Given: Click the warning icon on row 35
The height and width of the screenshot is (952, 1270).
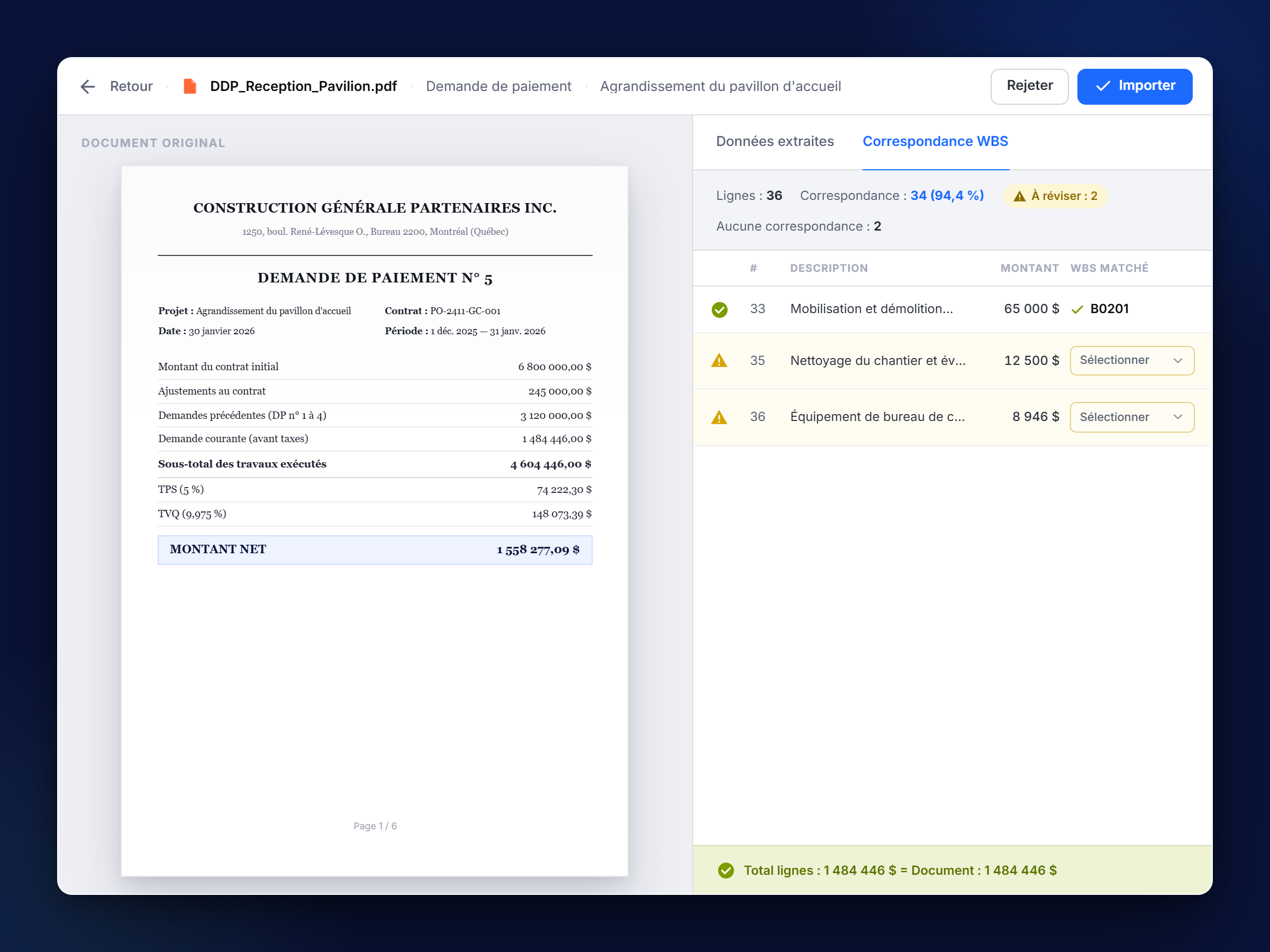Looking at the screenshot, I should (x=719, y=361).
